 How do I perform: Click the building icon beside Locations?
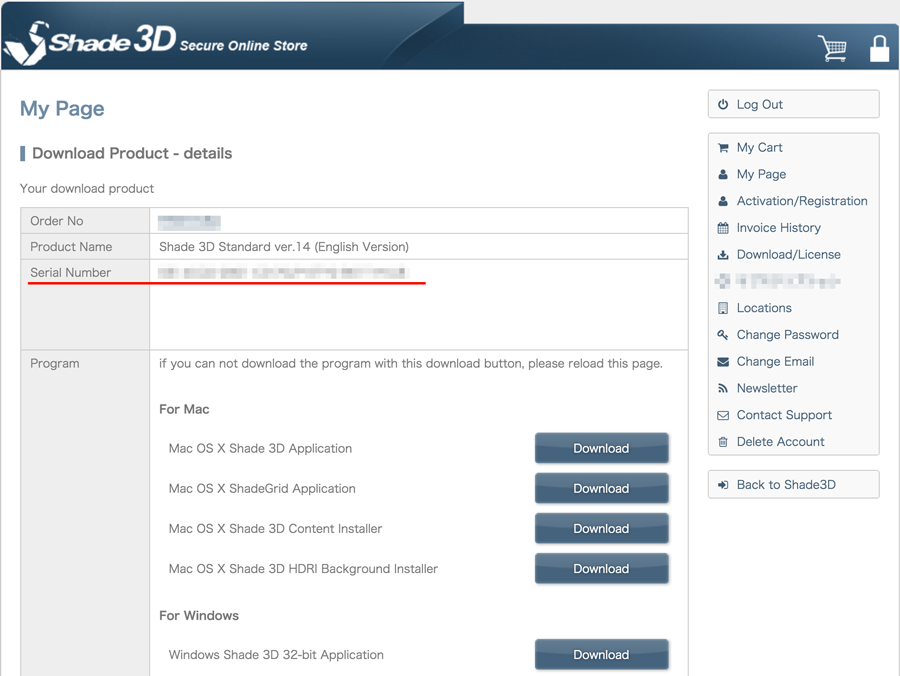click(723, 308)
